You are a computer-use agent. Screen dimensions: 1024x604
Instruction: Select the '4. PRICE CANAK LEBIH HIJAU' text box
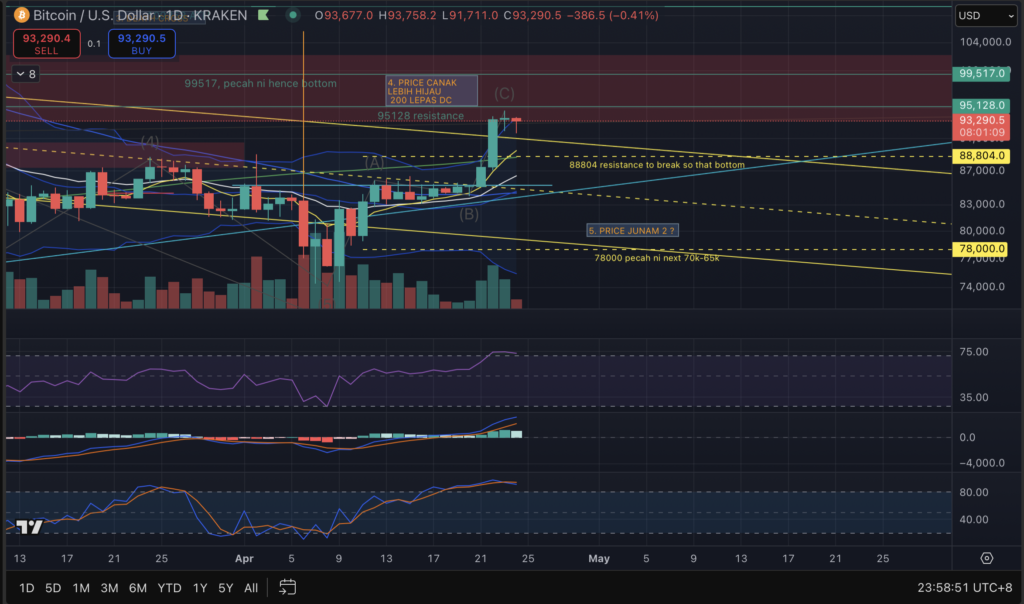432,91
